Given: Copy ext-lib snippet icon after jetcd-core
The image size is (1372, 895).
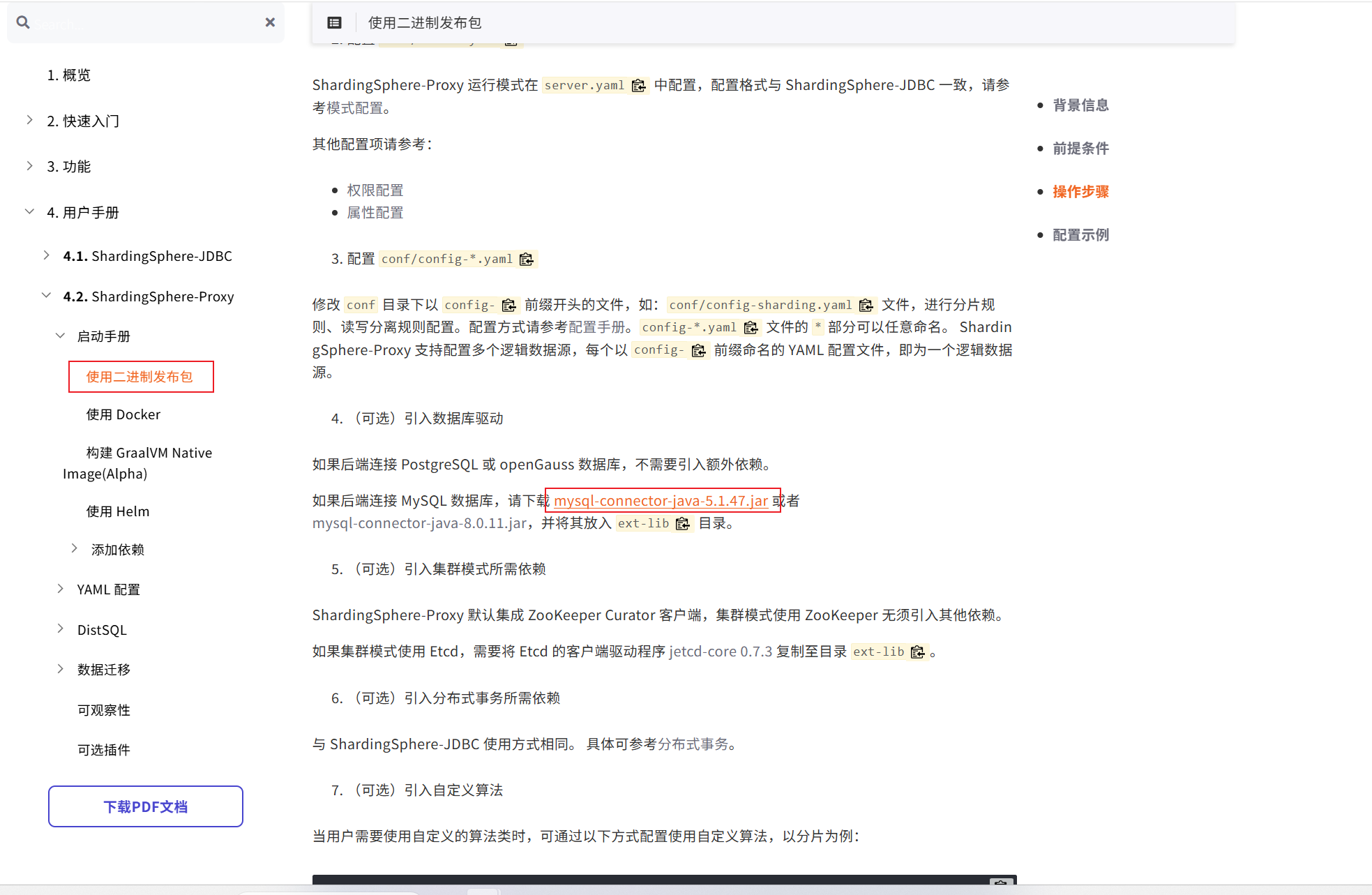Looking at the screenshot, I should click(x=918, y=652).
